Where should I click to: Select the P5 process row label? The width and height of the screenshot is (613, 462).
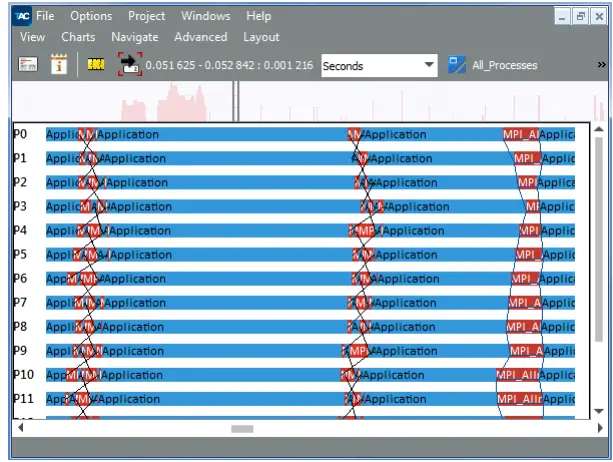[20, 254]
